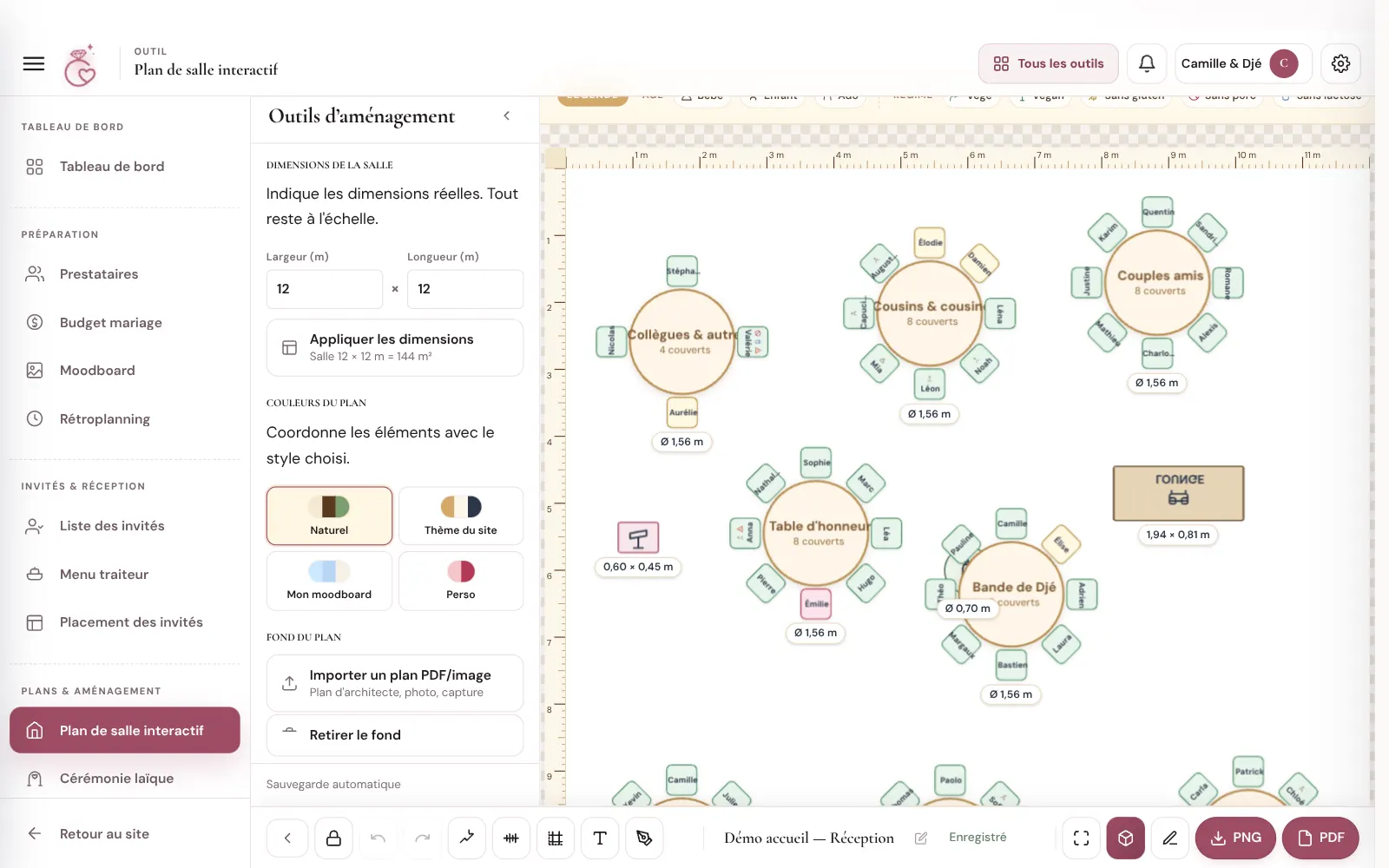The width and height of the screenshot is (1389, 868).
Task: Open Menu traiteur
Action: click(x=125, y=575)
